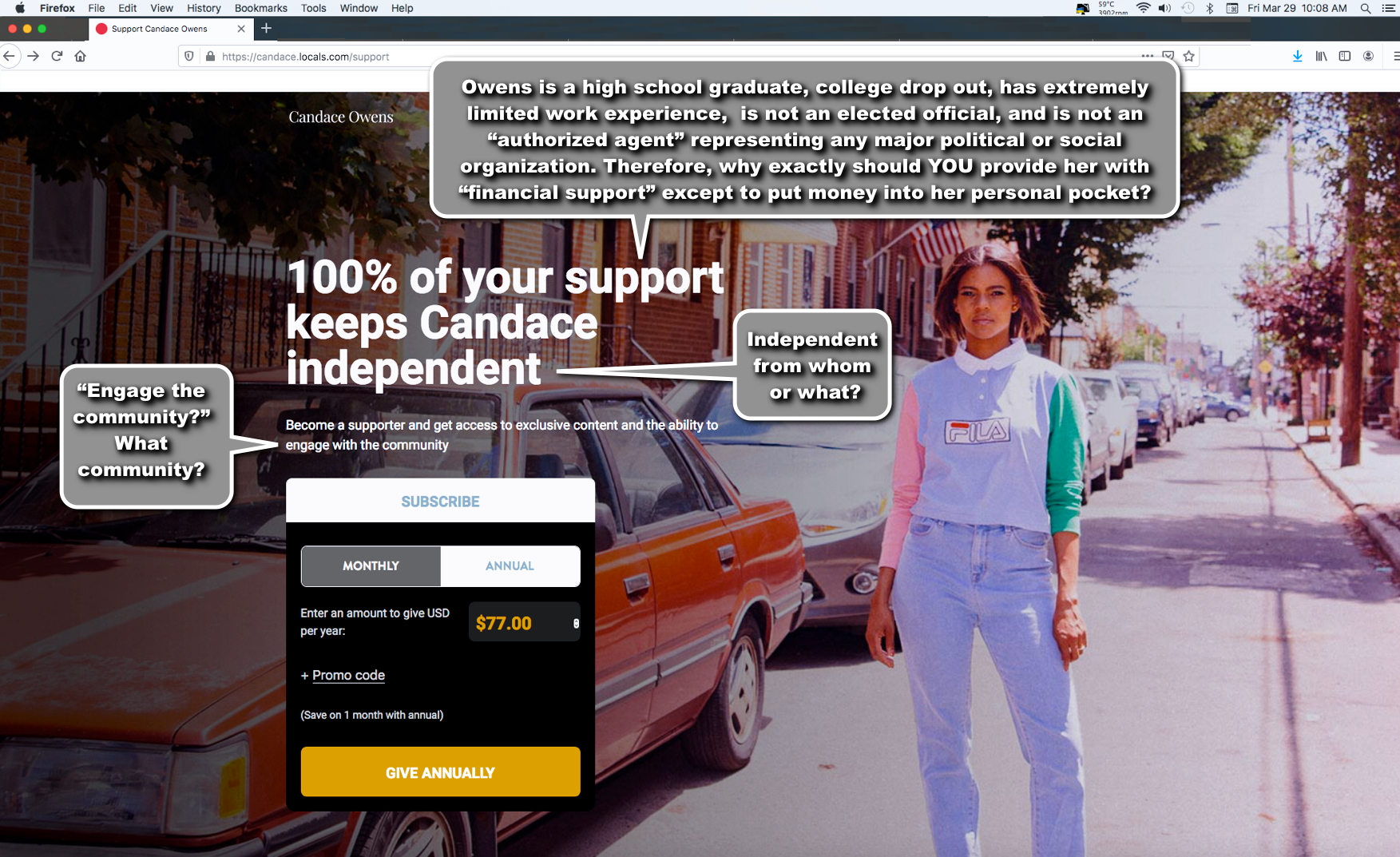Bookmark this page with star icon
Screen dimensions: 1400x857
pyautogui.click(x=1188, y=56)
